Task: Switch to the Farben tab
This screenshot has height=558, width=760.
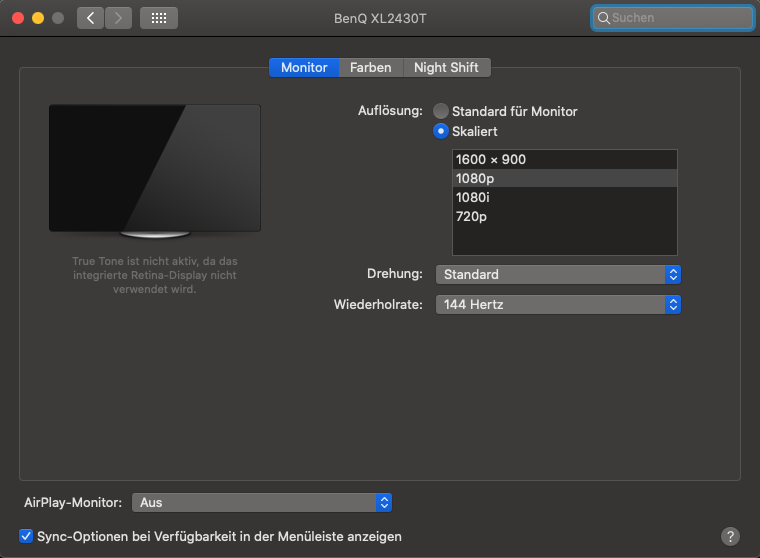Action: point(371,67)
